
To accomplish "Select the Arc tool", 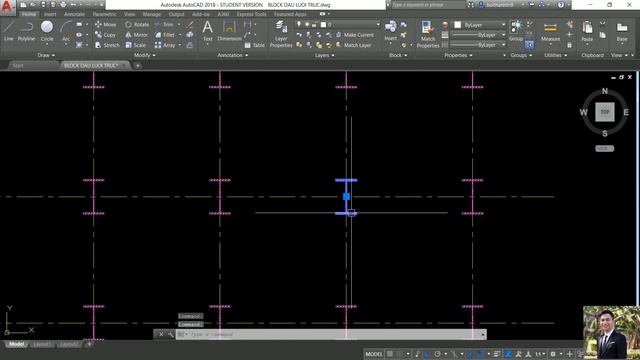I will 66,31.
